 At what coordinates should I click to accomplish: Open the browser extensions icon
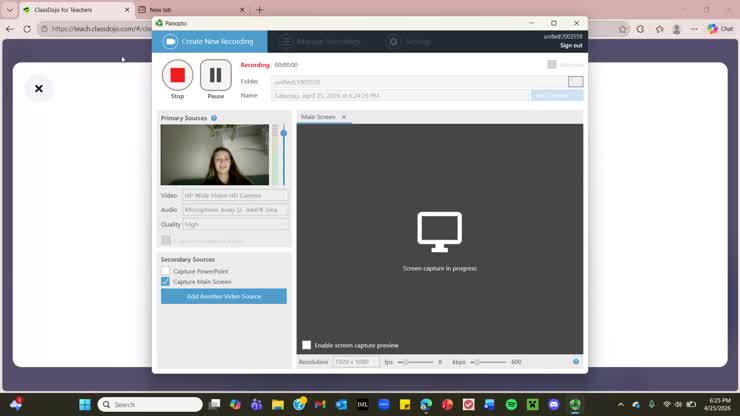click(x=640, y=29)
